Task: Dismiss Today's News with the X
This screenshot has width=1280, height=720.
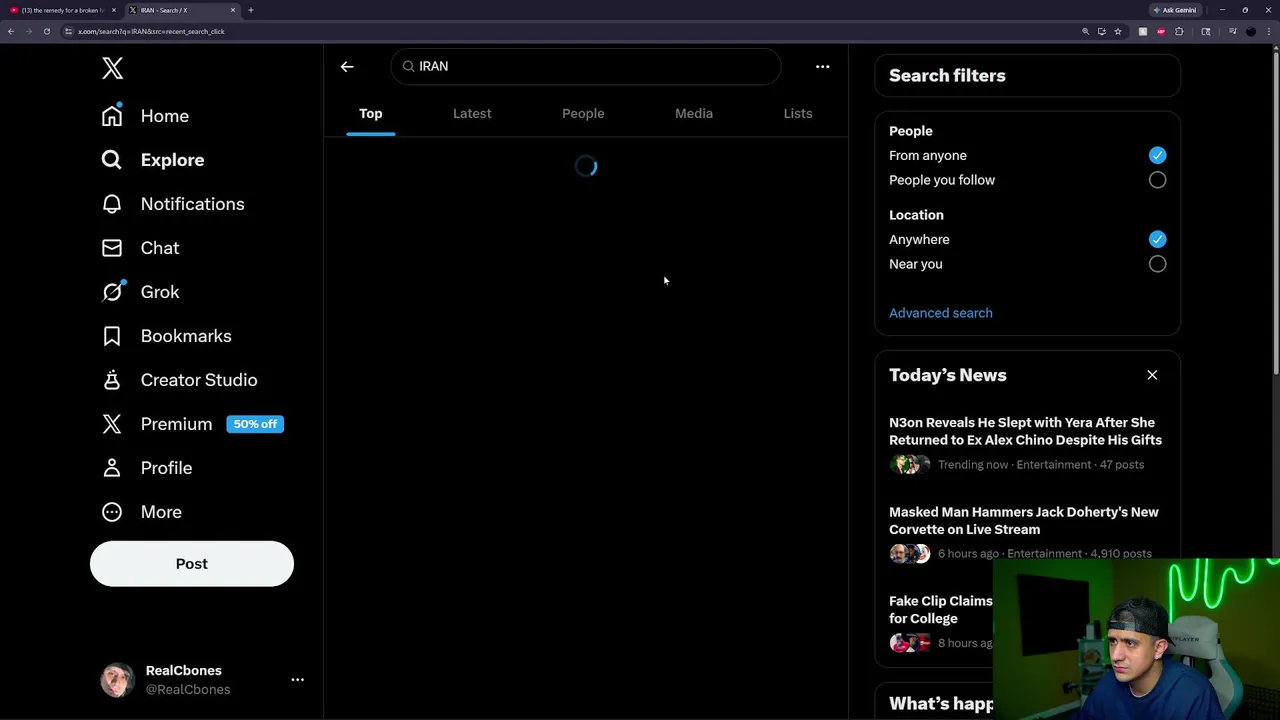Action: point(1152,375)
